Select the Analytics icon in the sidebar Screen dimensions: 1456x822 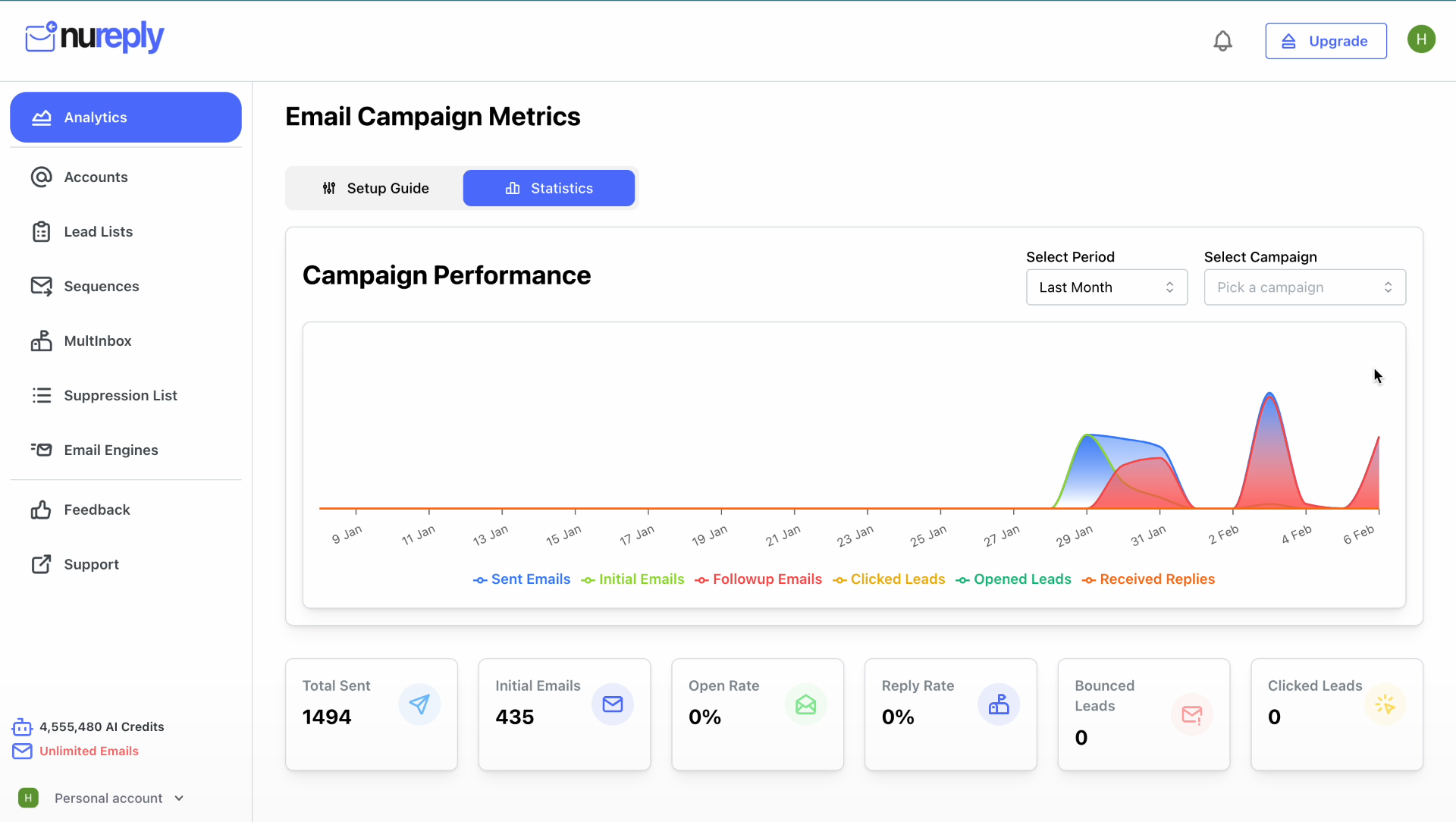pos(42,117)
